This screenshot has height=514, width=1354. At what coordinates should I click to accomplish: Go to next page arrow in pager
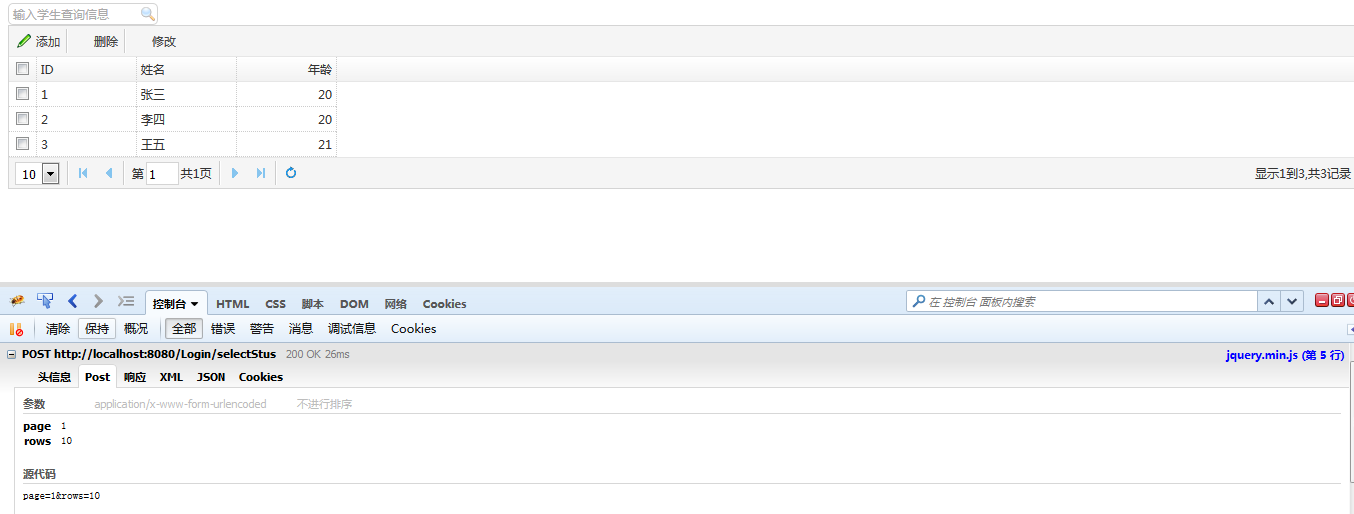[x=235, y=173]
